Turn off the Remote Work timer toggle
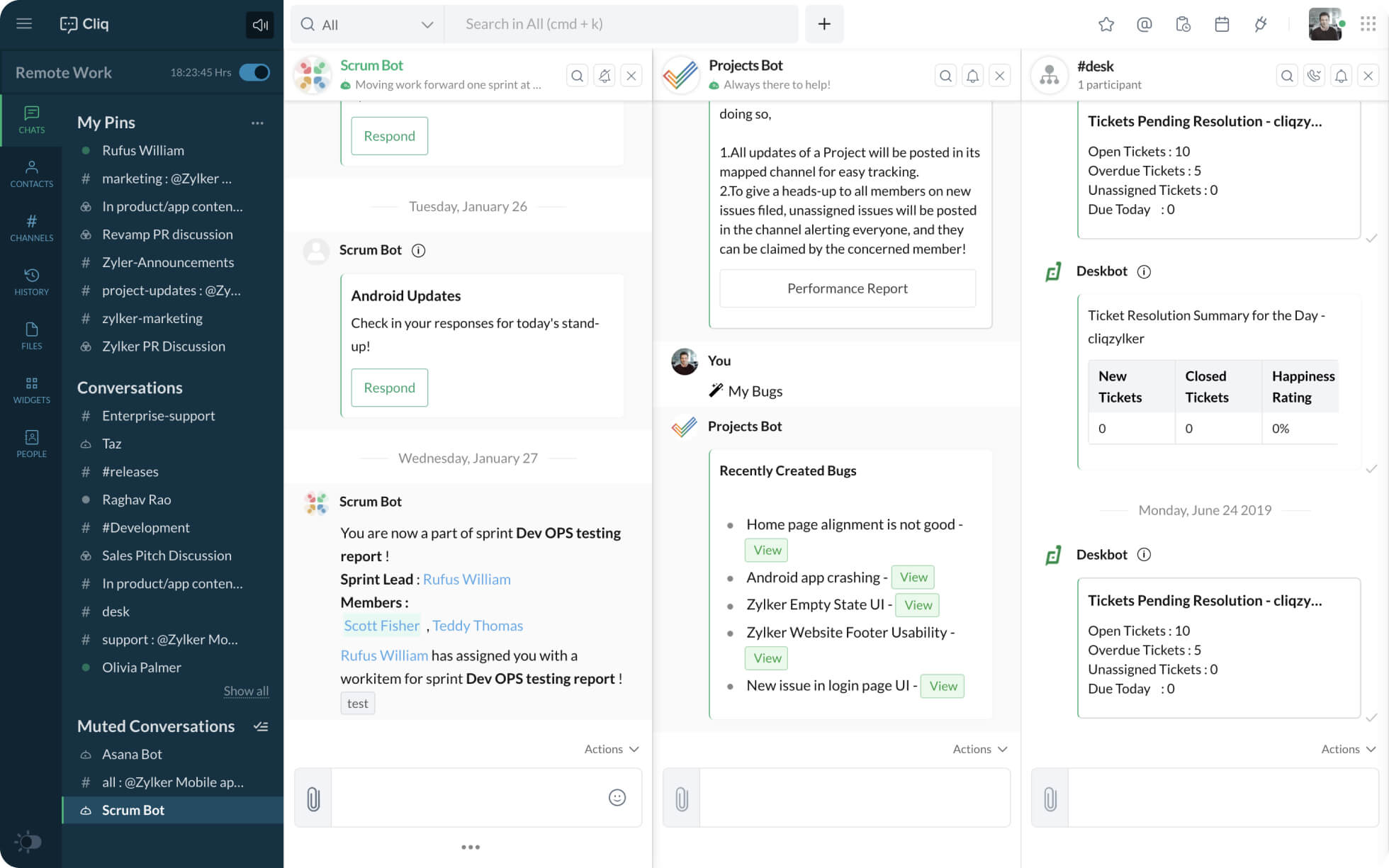This screenshot has width=1389, height=868. click(254, 72)
